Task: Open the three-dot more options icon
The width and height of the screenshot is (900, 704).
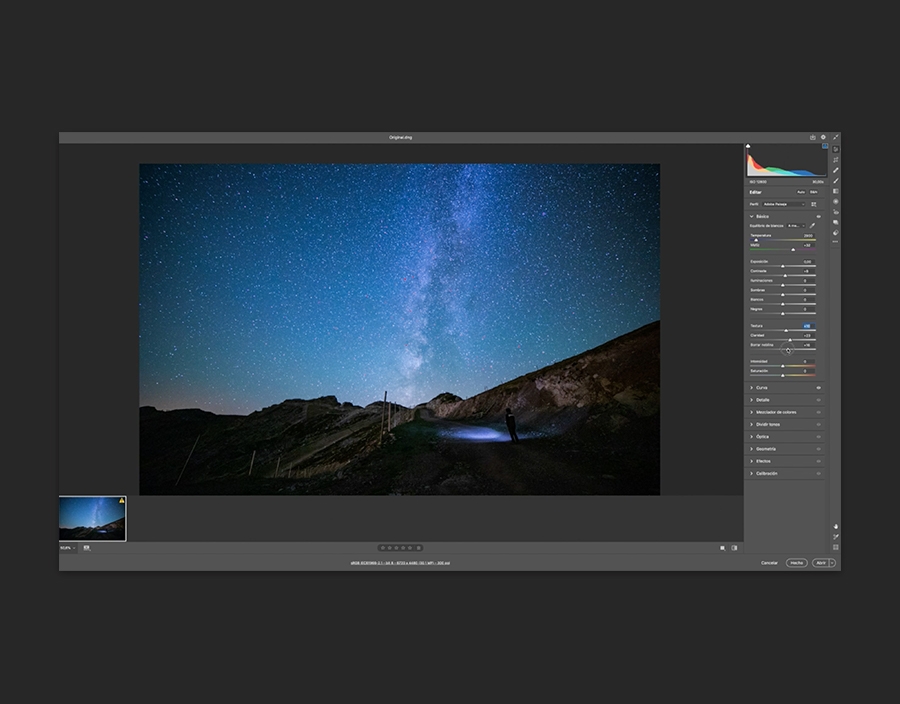Action: [836, 242]
